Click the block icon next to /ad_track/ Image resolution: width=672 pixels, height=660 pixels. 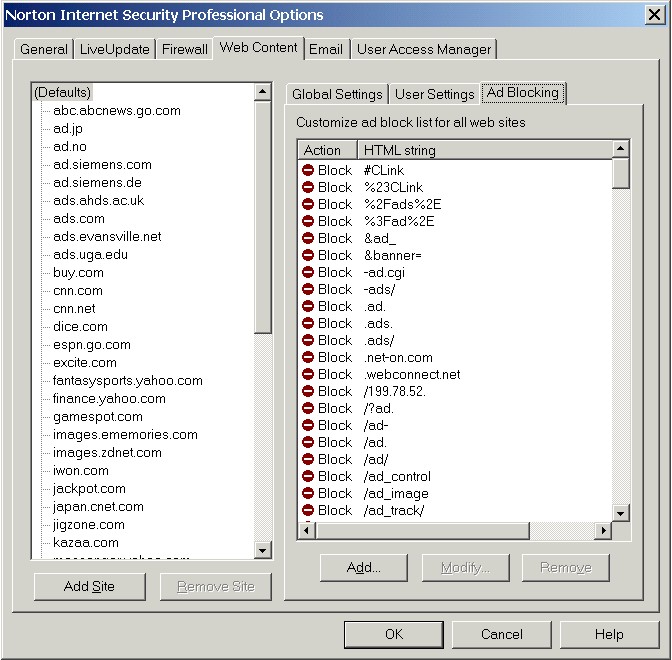308,510
